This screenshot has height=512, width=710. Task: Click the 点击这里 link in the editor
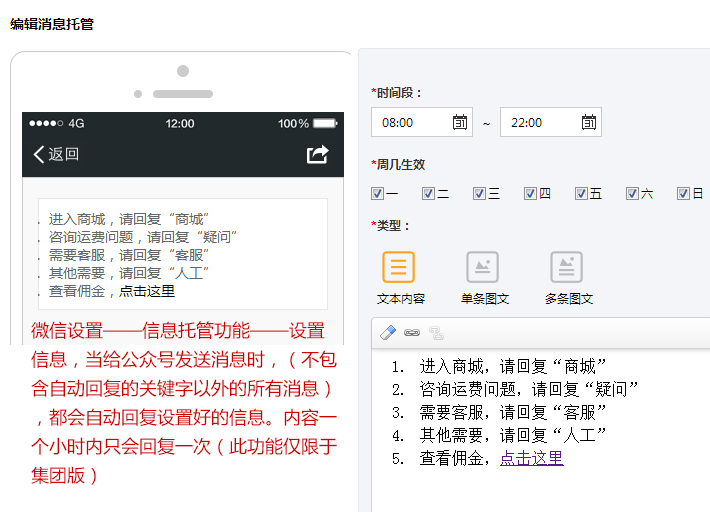531,458
